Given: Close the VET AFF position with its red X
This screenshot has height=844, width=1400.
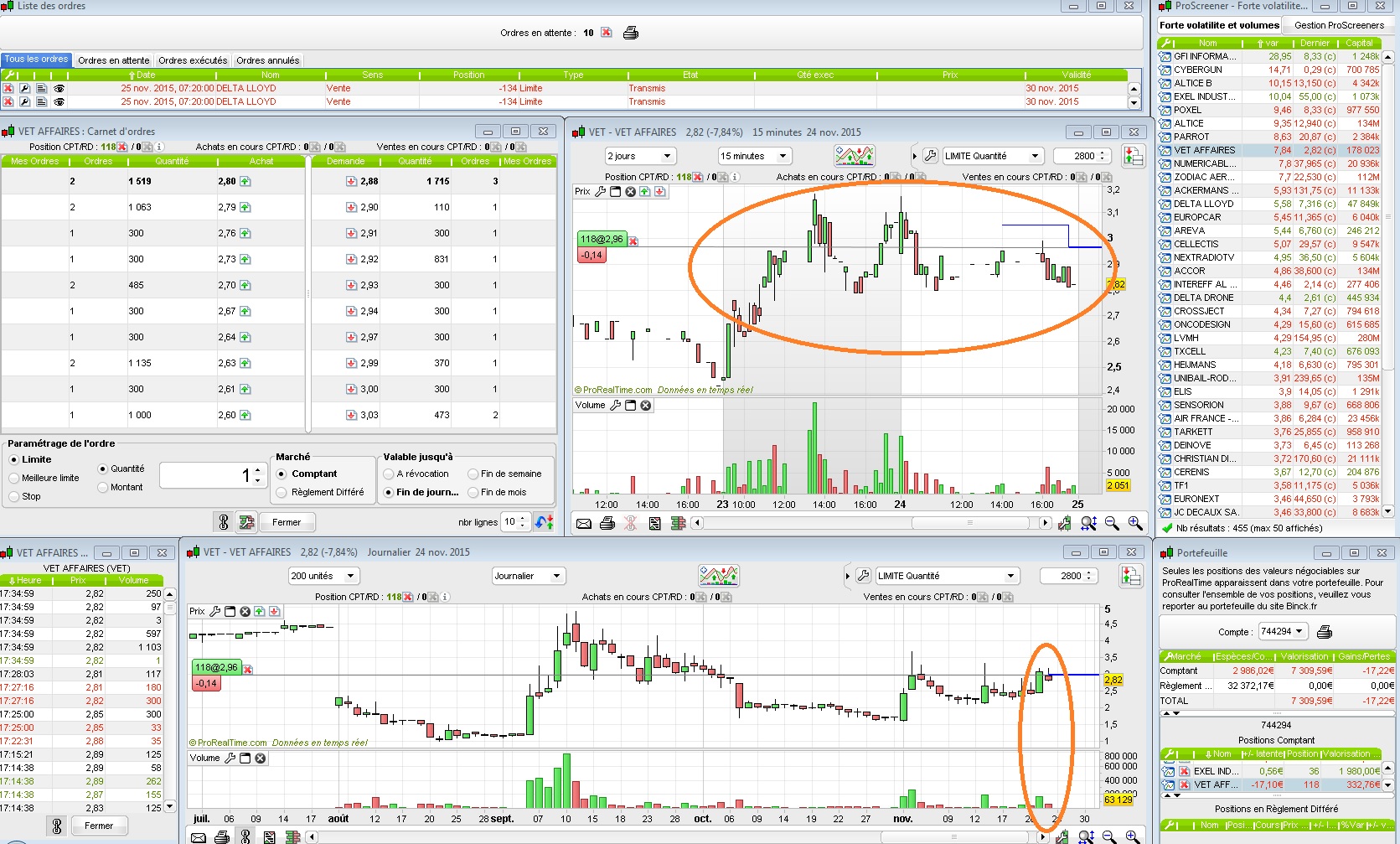Looking at the screenshot, I should pos(1185,785).
